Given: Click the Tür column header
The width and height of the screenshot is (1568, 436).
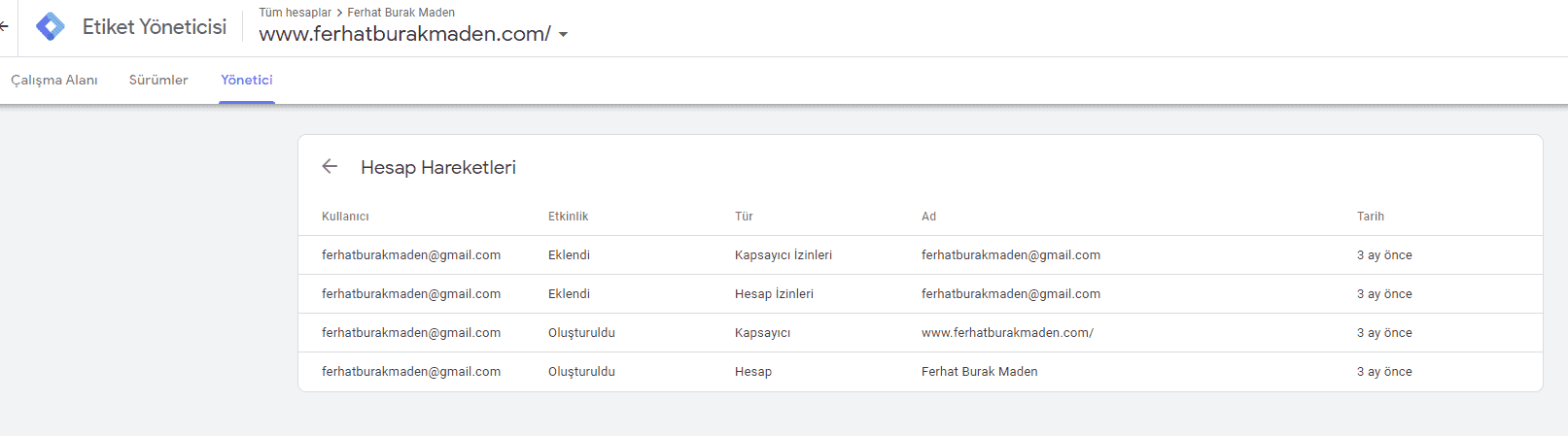Looking at the screenshot, I should point(744,217).
